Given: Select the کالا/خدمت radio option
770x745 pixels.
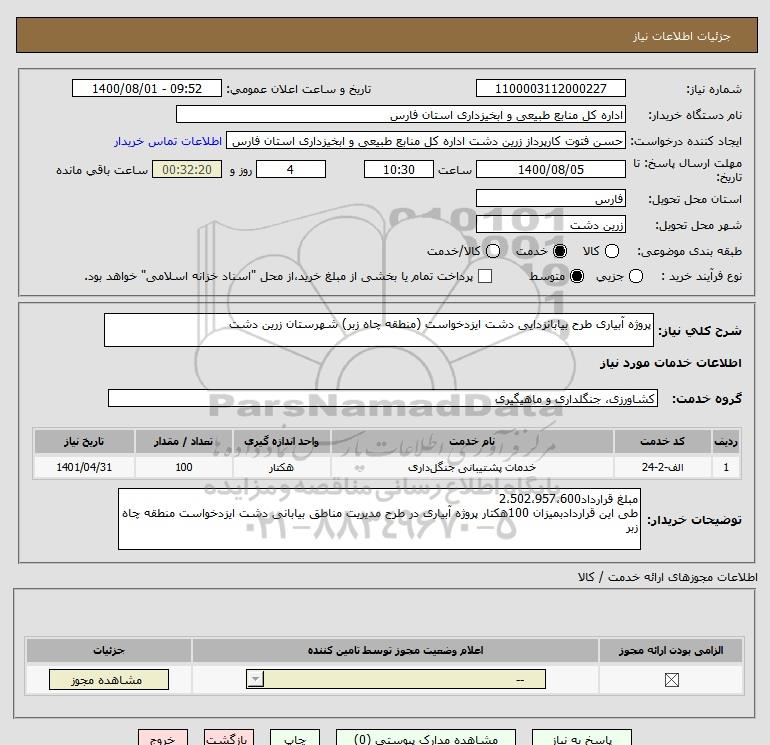Looking at the screenshot, I should pyautogui.click(x=493, y=251).
